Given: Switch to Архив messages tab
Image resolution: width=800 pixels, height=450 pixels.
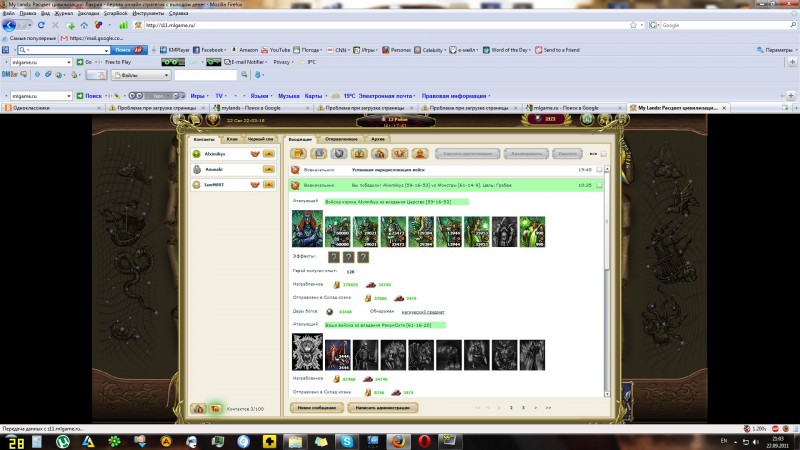Looking at the screenshot, I should tap(378, 139).
